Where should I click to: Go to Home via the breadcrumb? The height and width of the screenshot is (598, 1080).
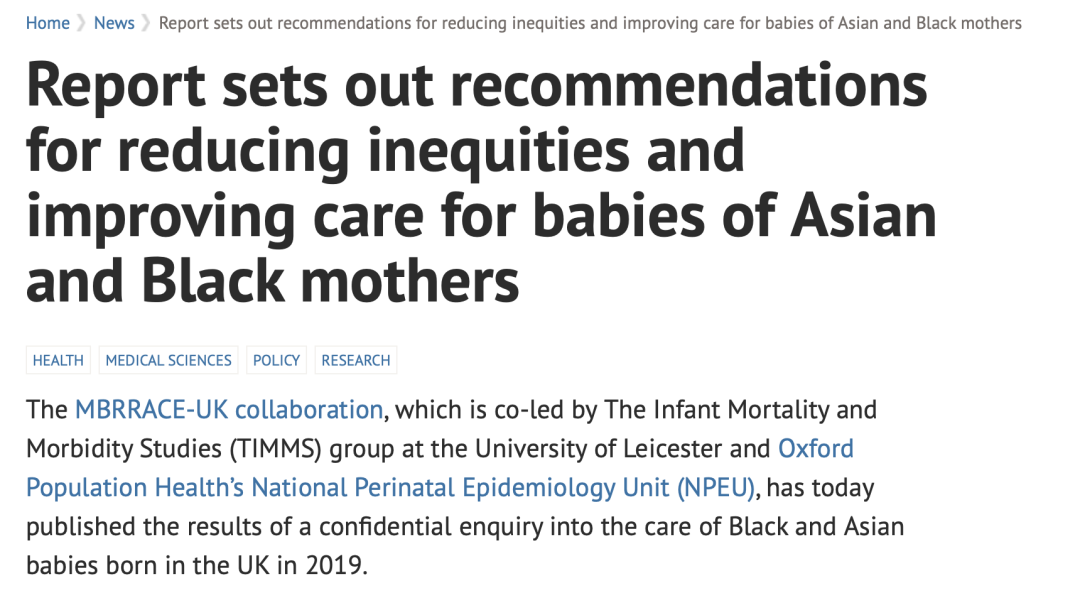(47, 22)
